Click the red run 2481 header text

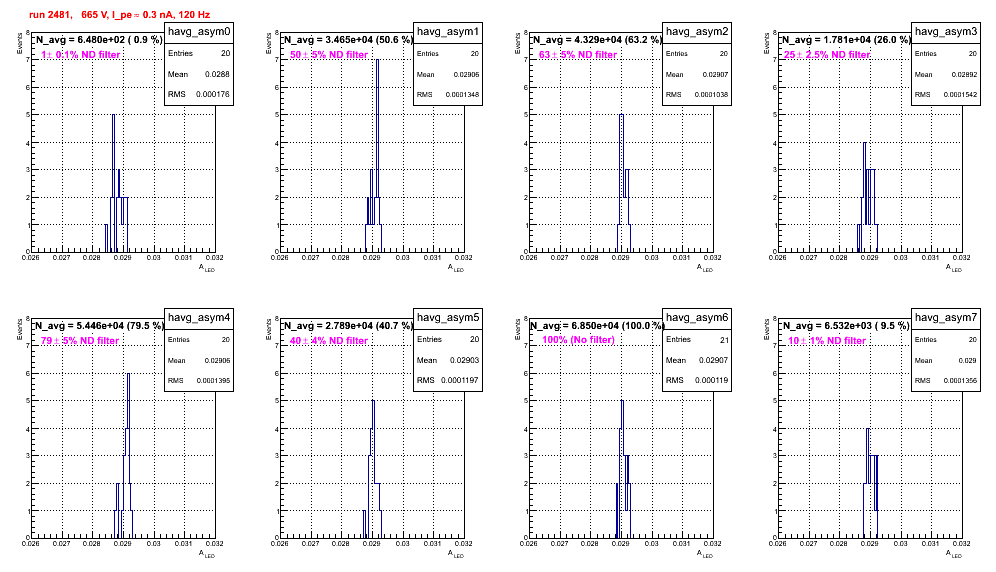coord(119,15)
